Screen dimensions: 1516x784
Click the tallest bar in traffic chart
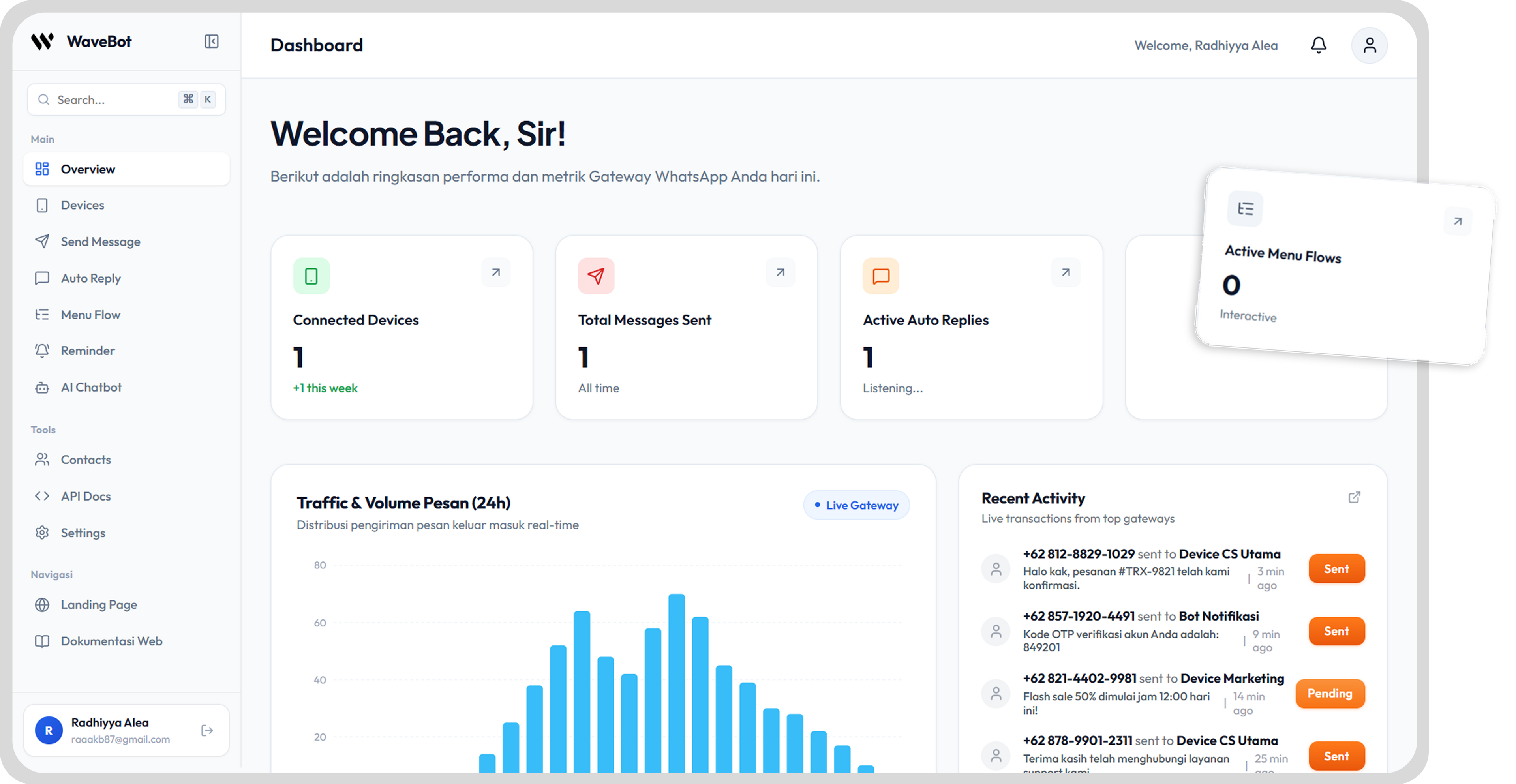(x=676, y=683)
